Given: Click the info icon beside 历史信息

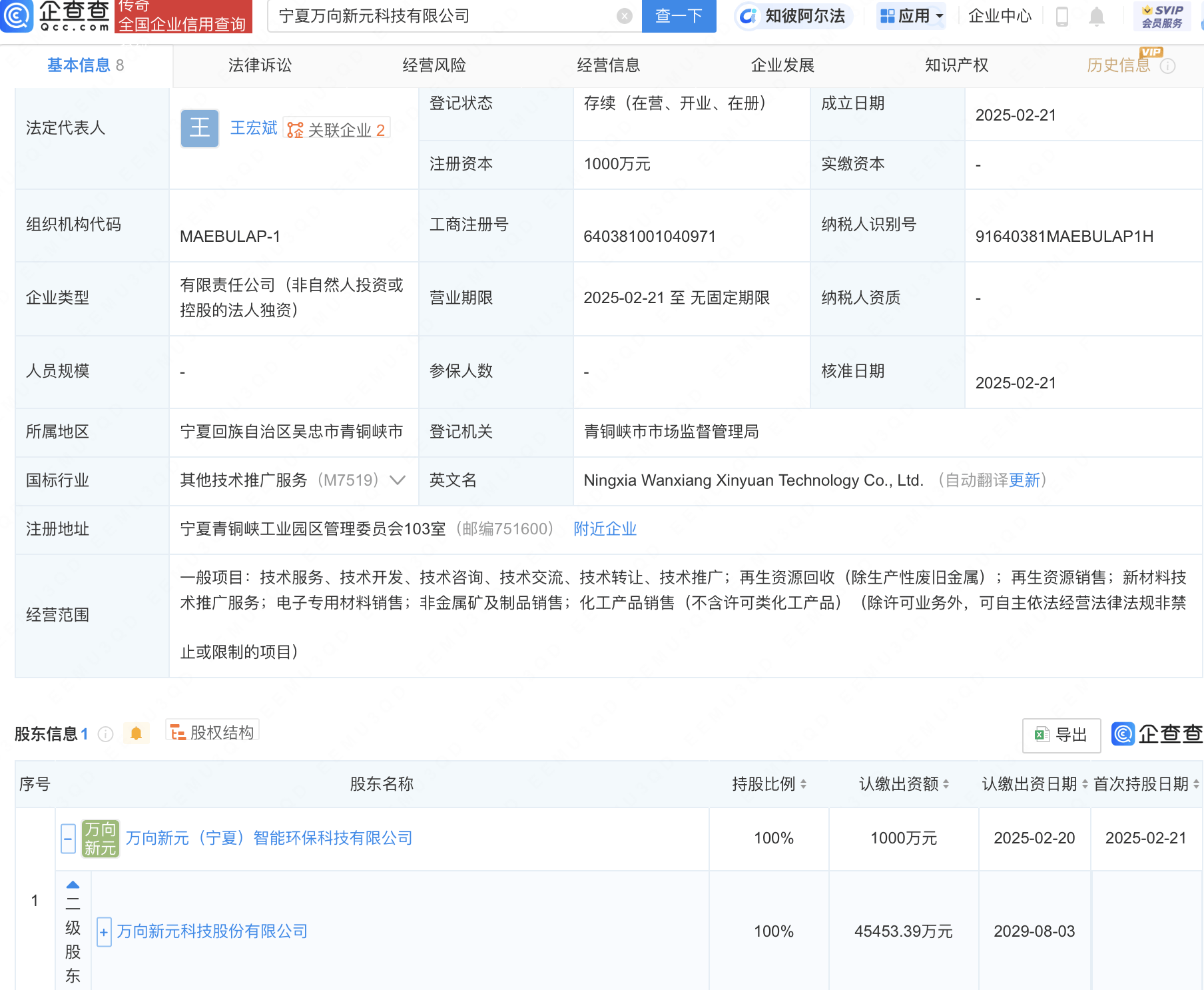Looking at the screenshot, I should [1168, 65].
